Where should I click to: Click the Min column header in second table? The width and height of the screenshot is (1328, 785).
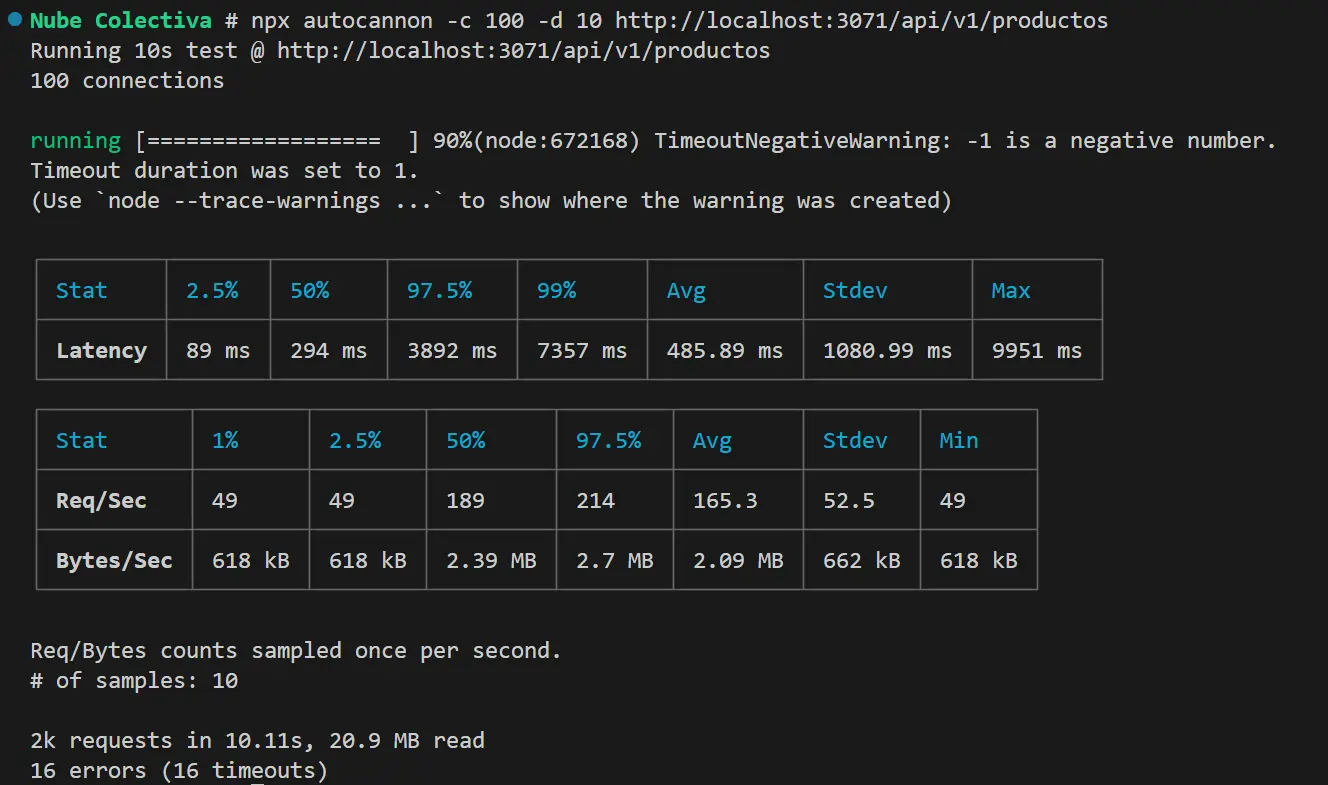[x=959, y=441]
